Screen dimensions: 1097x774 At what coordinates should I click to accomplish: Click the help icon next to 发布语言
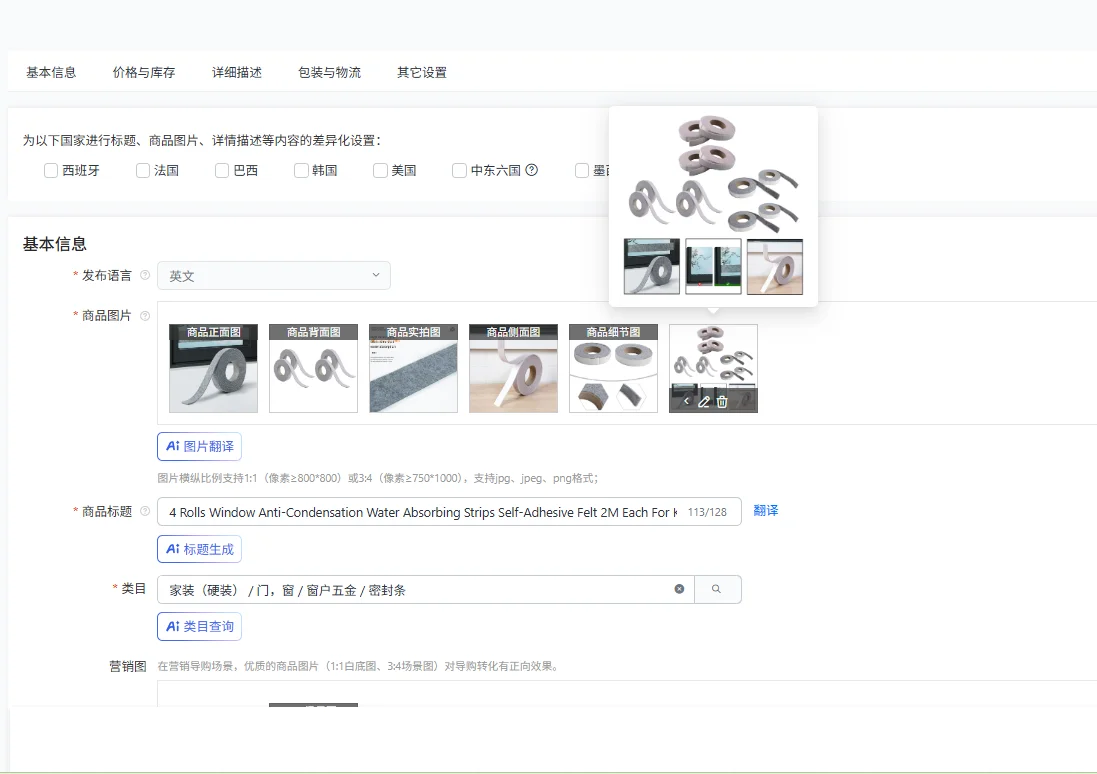(145, 275)
